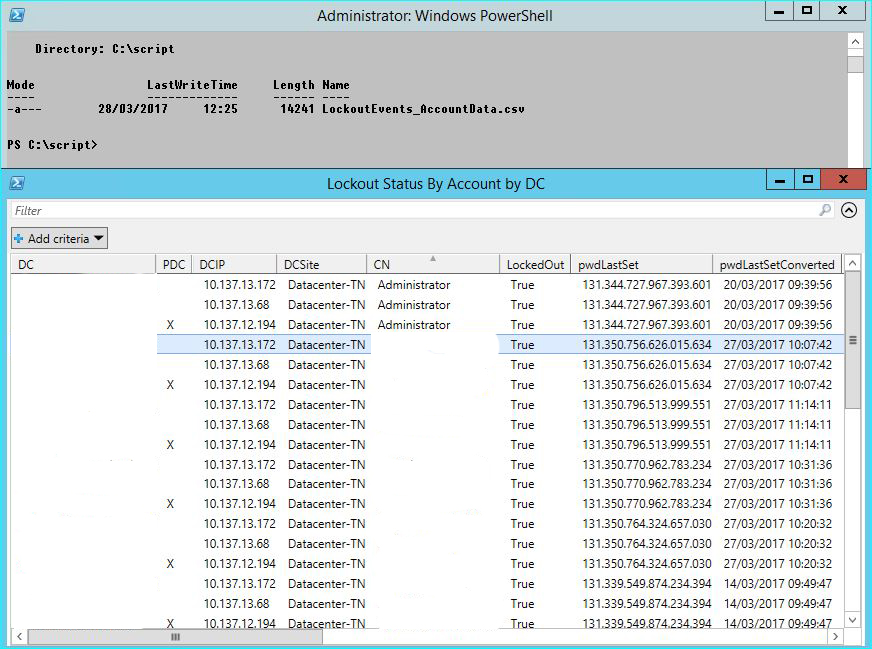Click the highlighted row's date 27/03/2017 10:07:42

[777, 345]
